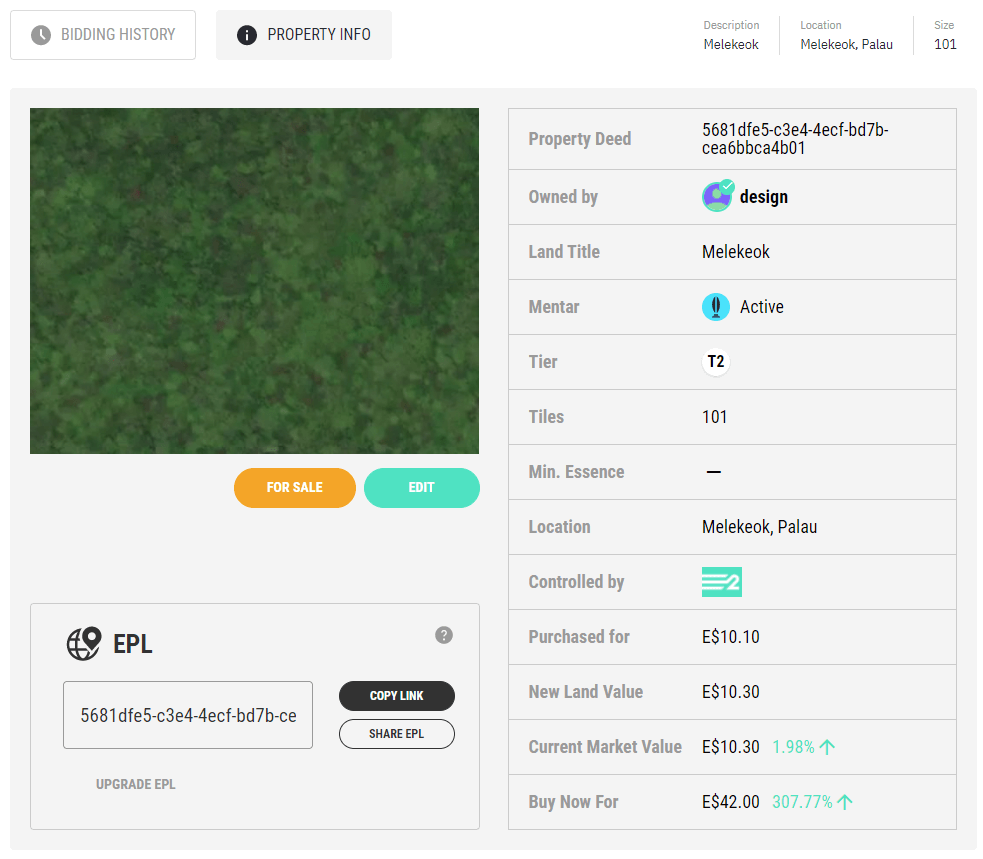Open the EPL help question mark
Viewport: 983px width, 859px height.
pos(444,635)
